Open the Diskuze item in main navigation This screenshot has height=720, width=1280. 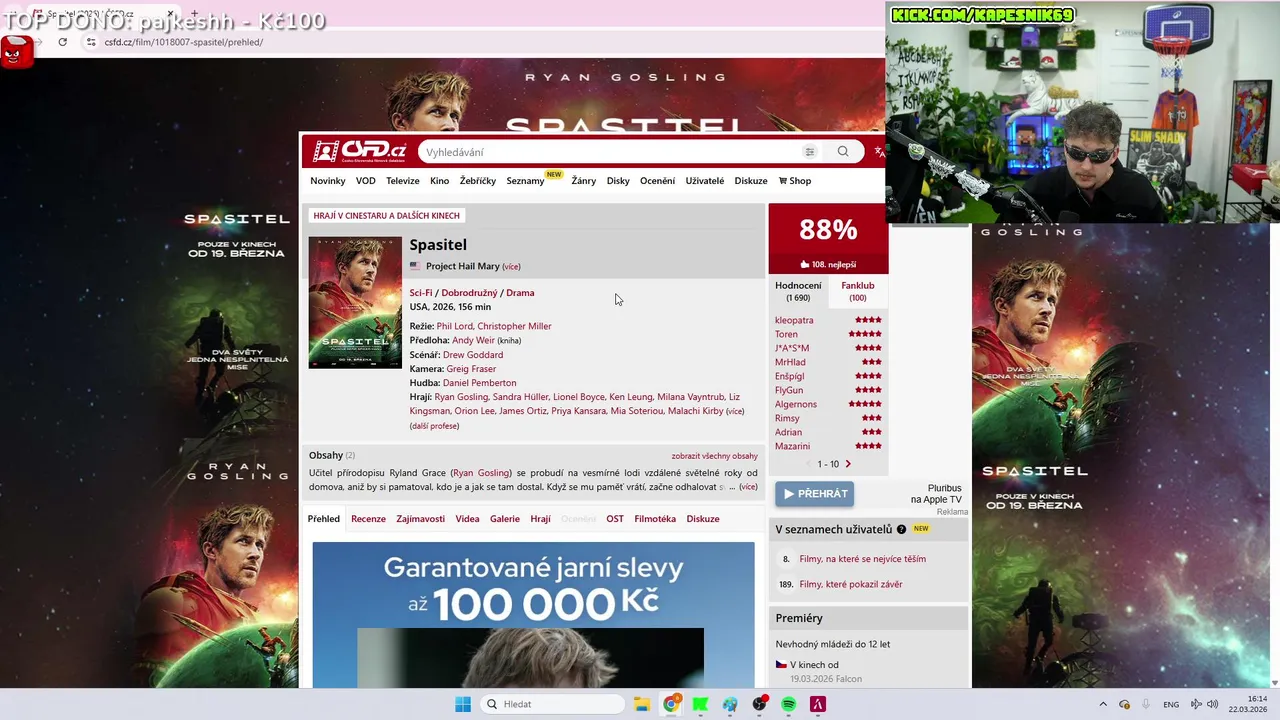751,181
